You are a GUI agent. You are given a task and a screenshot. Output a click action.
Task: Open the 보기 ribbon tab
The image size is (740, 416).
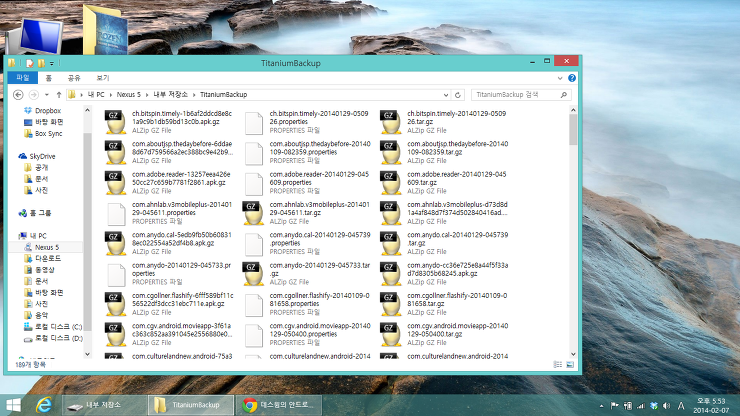103,78
